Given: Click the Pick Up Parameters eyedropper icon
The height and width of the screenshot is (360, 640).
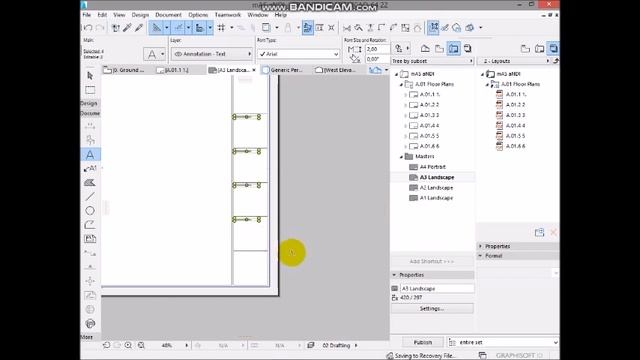Looking at the screenshot, I should click(x=127, y=28).
